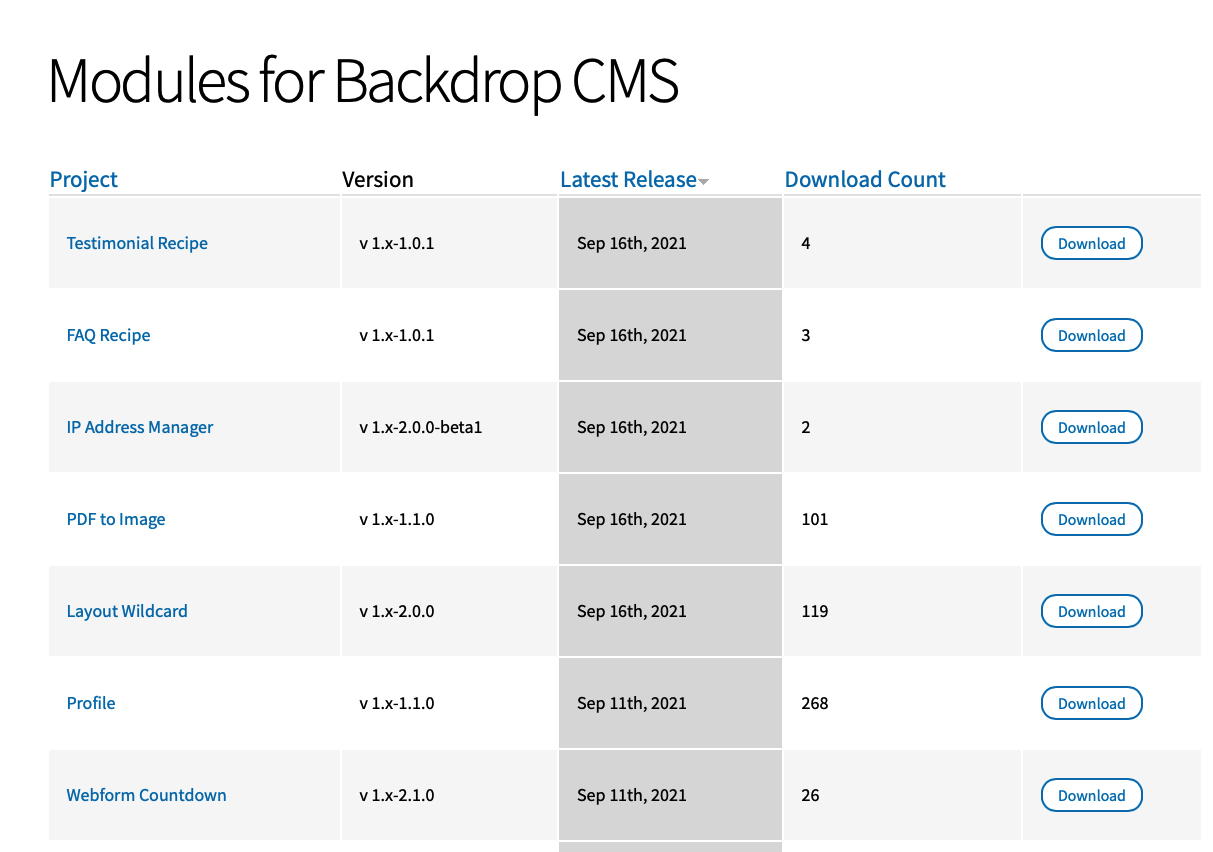
Task: Sort by Download Count column header
Action: 865,180
